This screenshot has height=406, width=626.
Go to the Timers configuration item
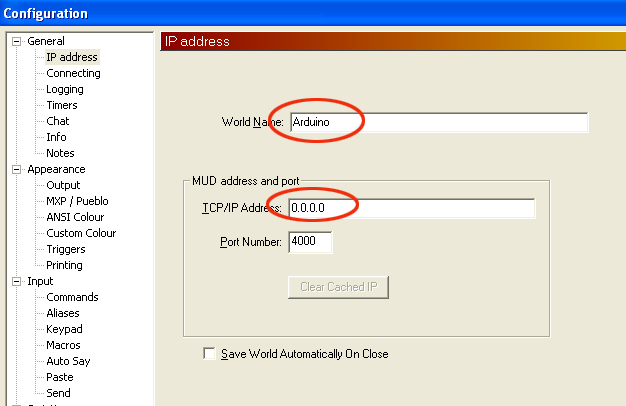62,105
